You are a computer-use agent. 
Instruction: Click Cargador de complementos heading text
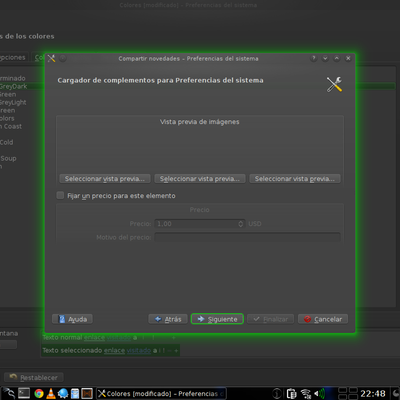pos(160,80)
